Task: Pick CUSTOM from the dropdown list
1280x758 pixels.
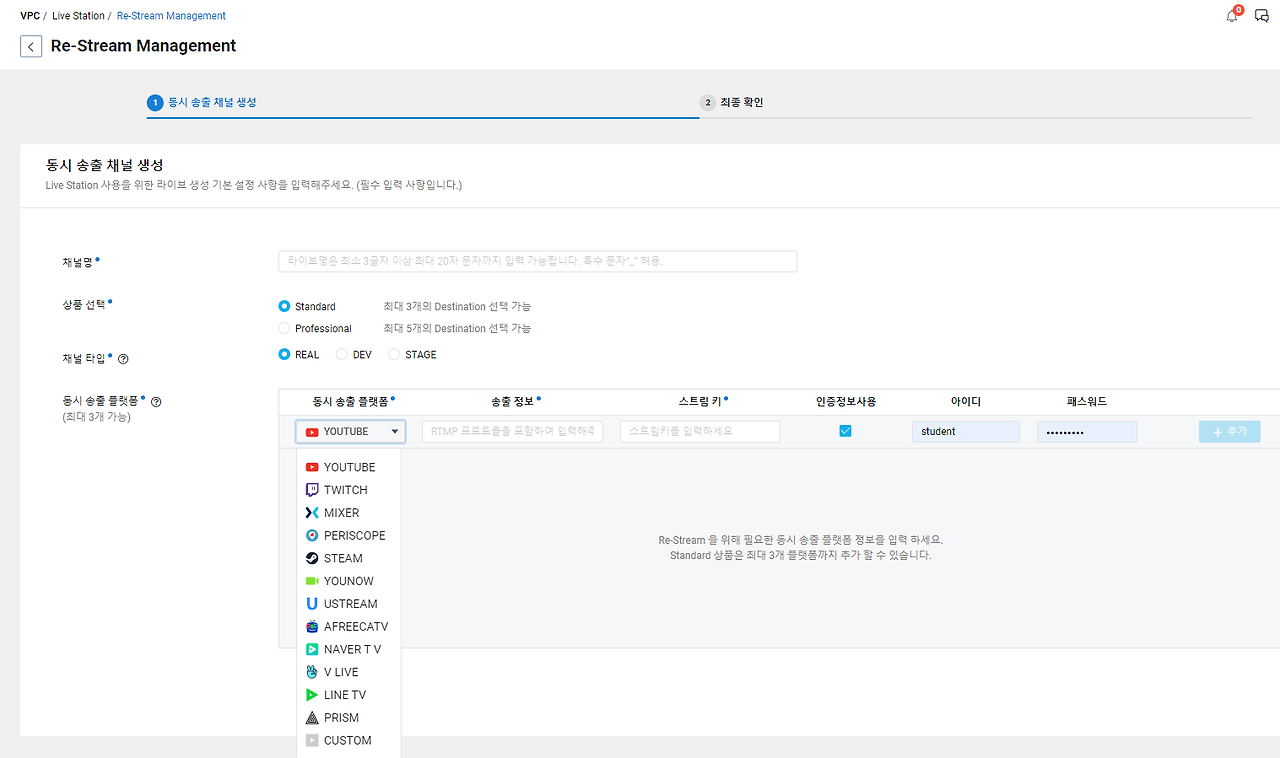Action: coord(348,741)
